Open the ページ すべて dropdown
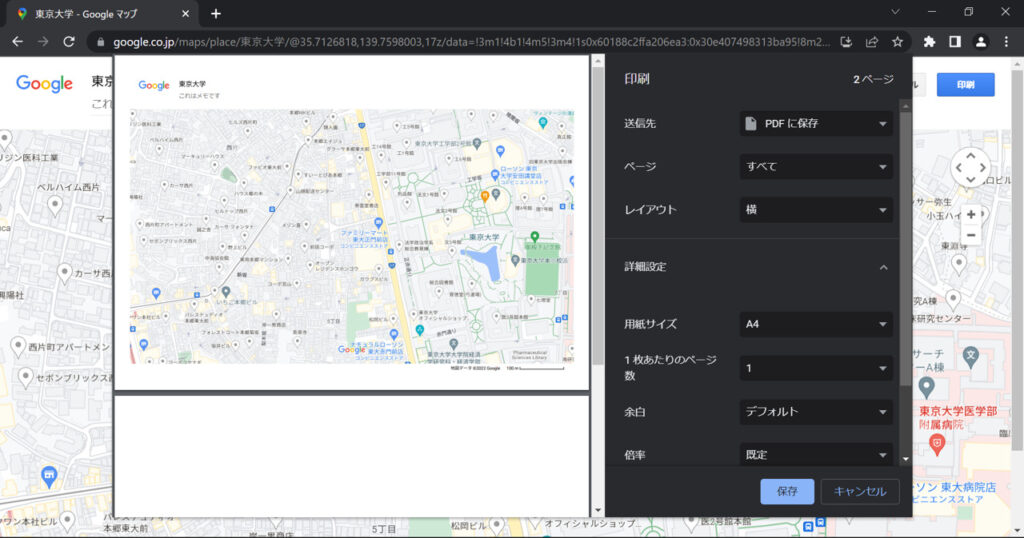Image resolution: width=1024 pixels, height=538 pixels. coord(816,166)
